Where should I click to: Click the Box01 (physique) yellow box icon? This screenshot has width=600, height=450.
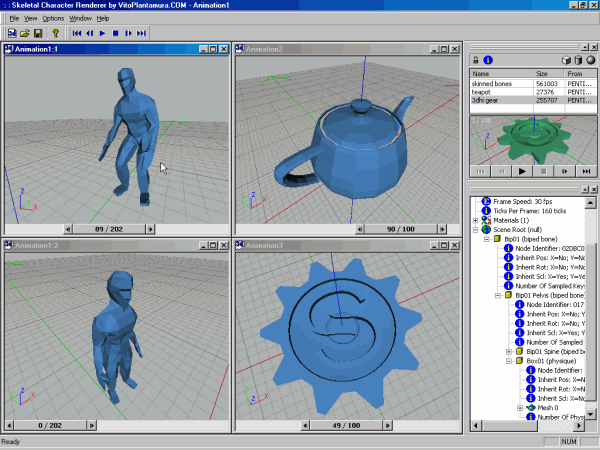click(520, 361)
